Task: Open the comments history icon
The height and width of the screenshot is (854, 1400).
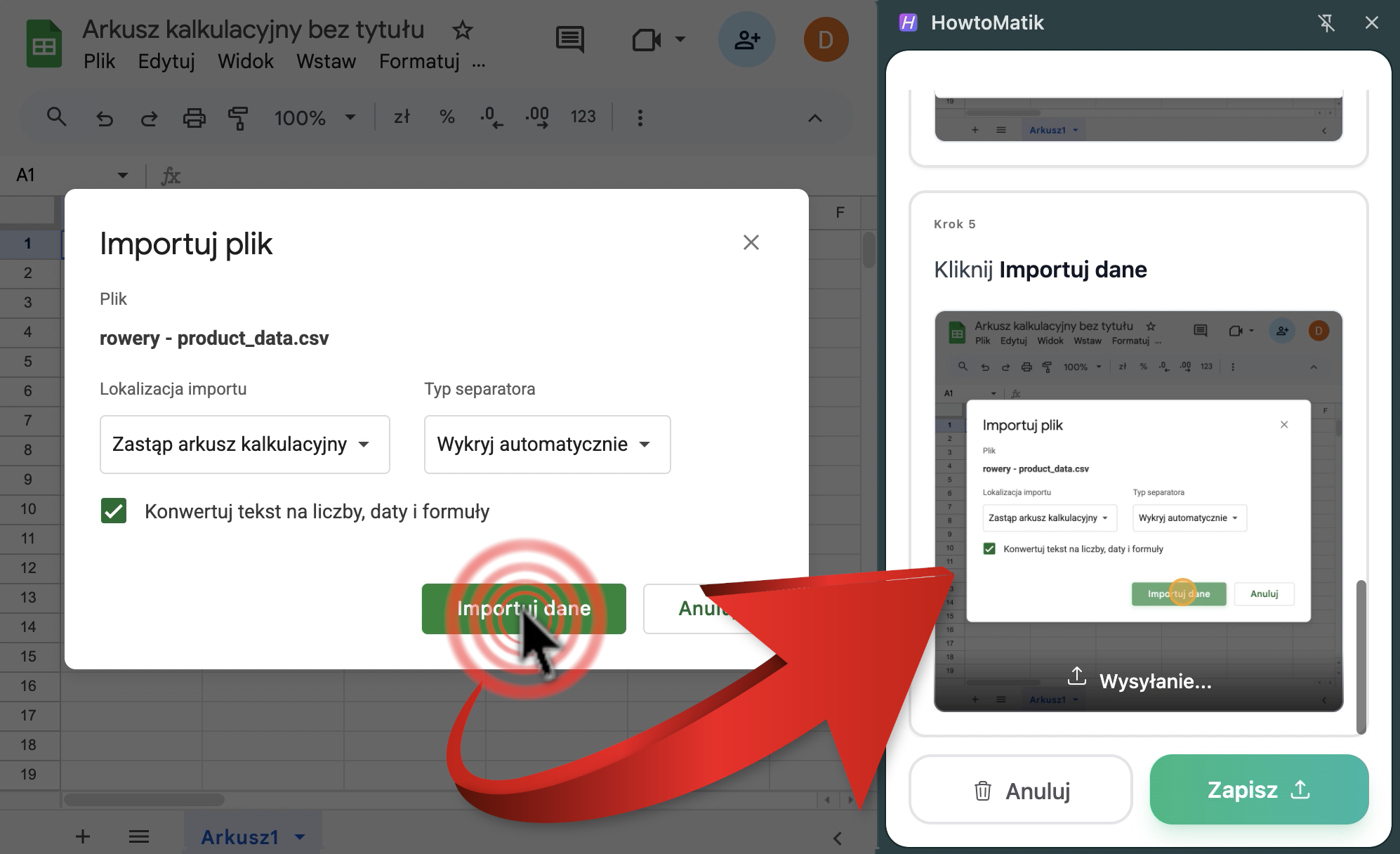Action: 569,39
